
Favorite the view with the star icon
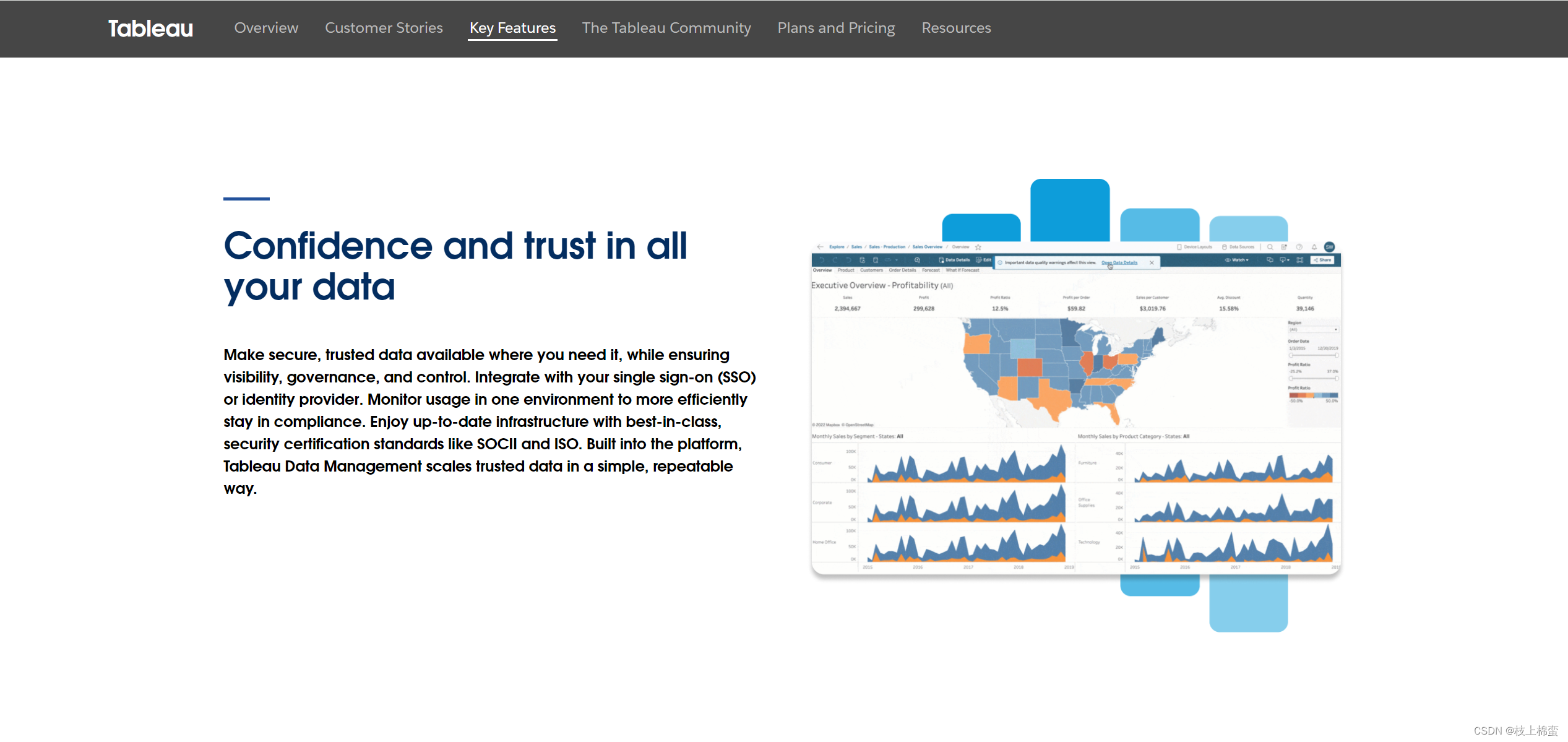[x=978, y=247]
